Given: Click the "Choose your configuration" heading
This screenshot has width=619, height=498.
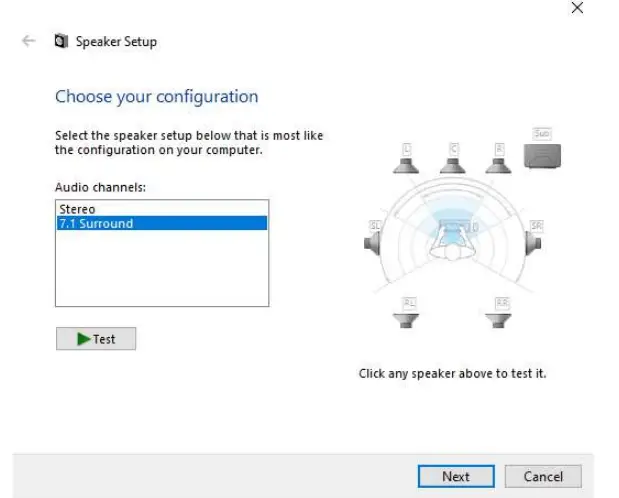Looking at the screenshot, I should coord(156,97).
